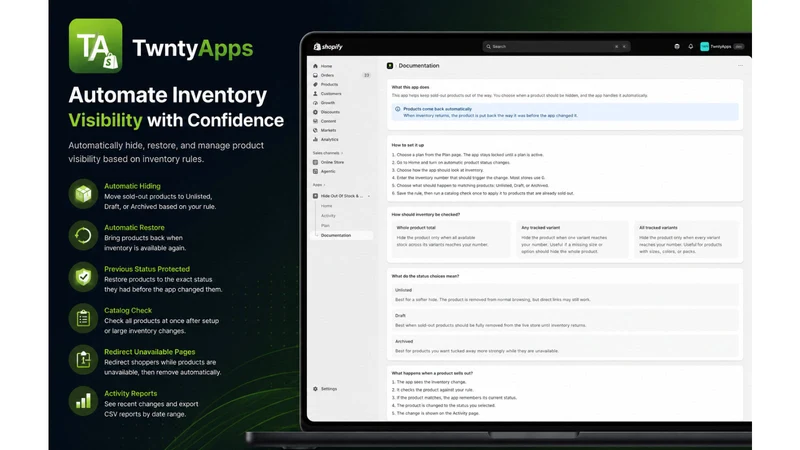
Task: Click the Settings gear icon
Action: click(x=315, y=389)
